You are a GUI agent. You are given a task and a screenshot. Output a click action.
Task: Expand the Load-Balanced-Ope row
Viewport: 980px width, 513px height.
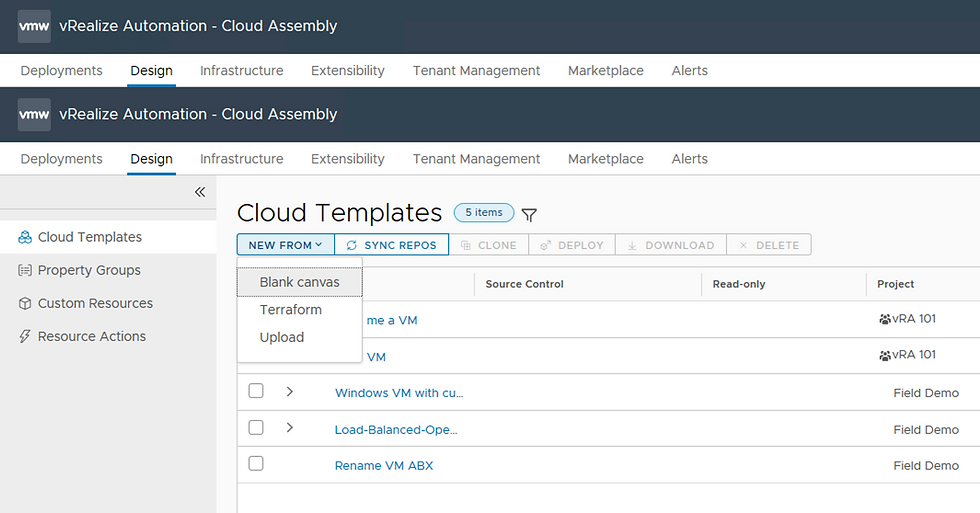[x=289, y=428]
